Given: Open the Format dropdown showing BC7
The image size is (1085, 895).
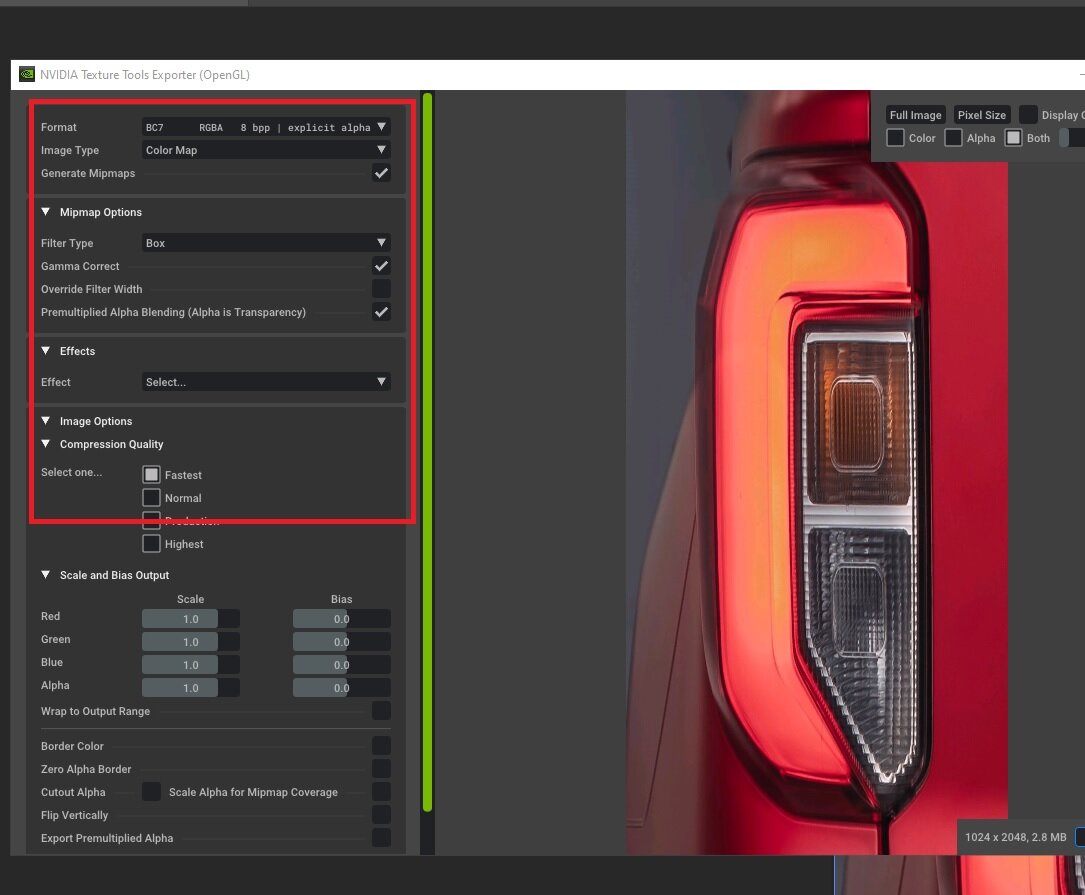Looking at the screenshot, I should (x=266, y=127).
